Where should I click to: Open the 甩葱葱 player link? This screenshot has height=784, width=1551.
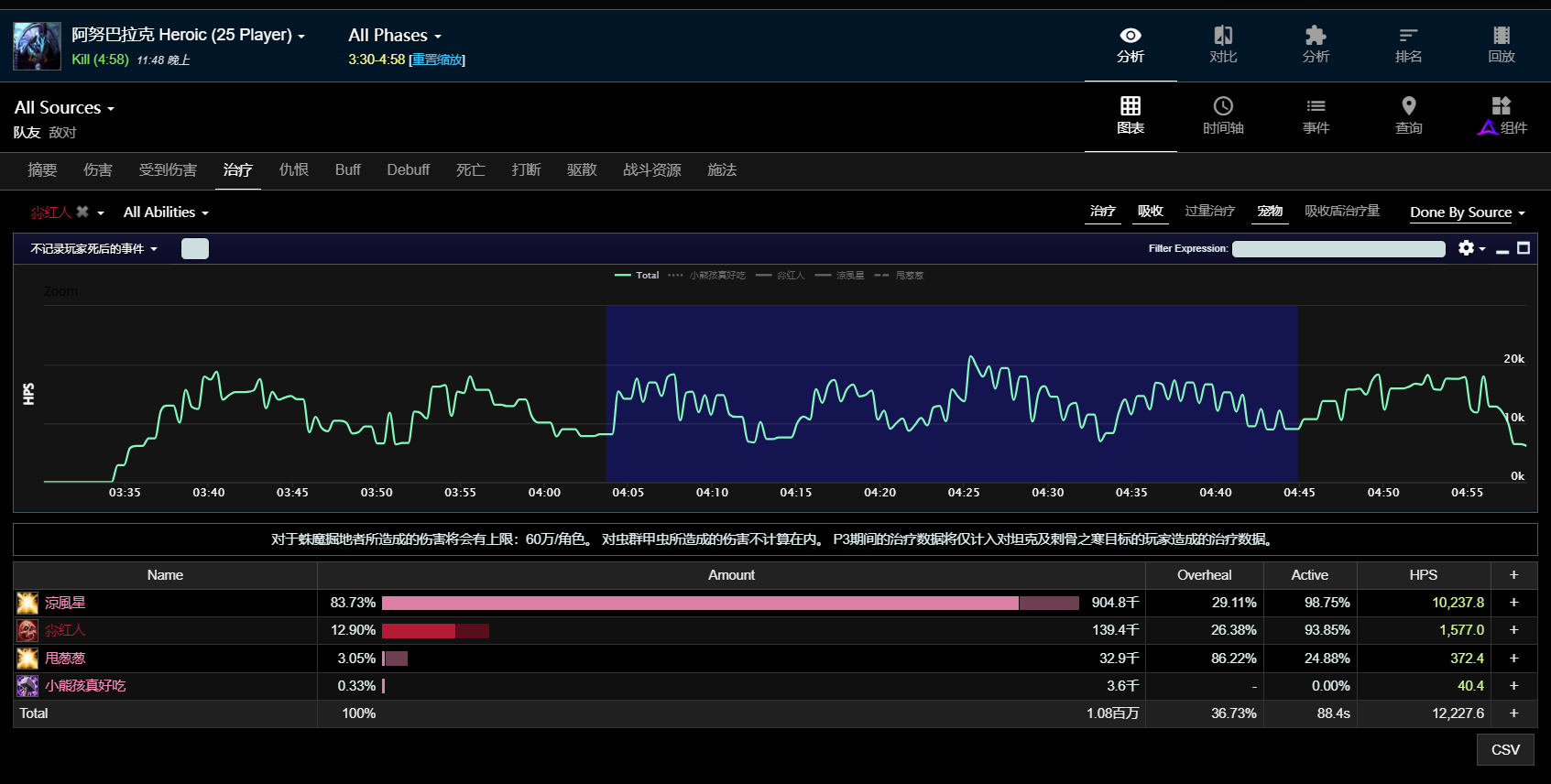[65, 658]
